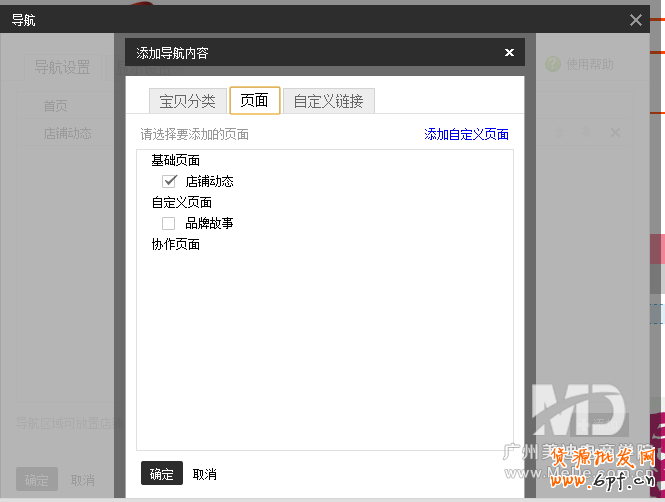Switch to the 宝贝分类 tab
The height and width of the screenshot is (502, 665).
coord(187,101)
